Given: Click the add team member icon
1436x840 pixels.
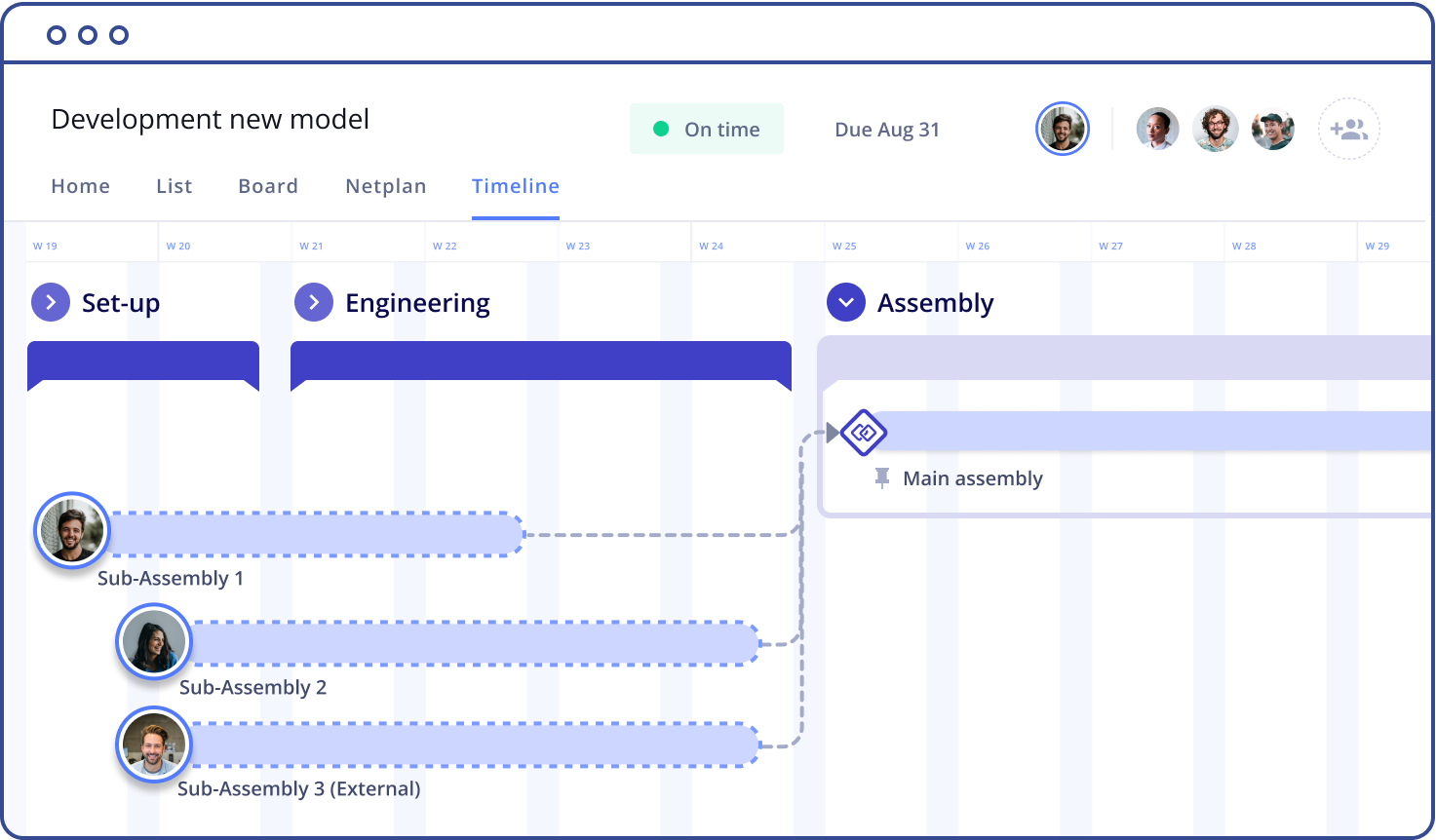Looking at the screenshot, I should tap(1349, 129).
